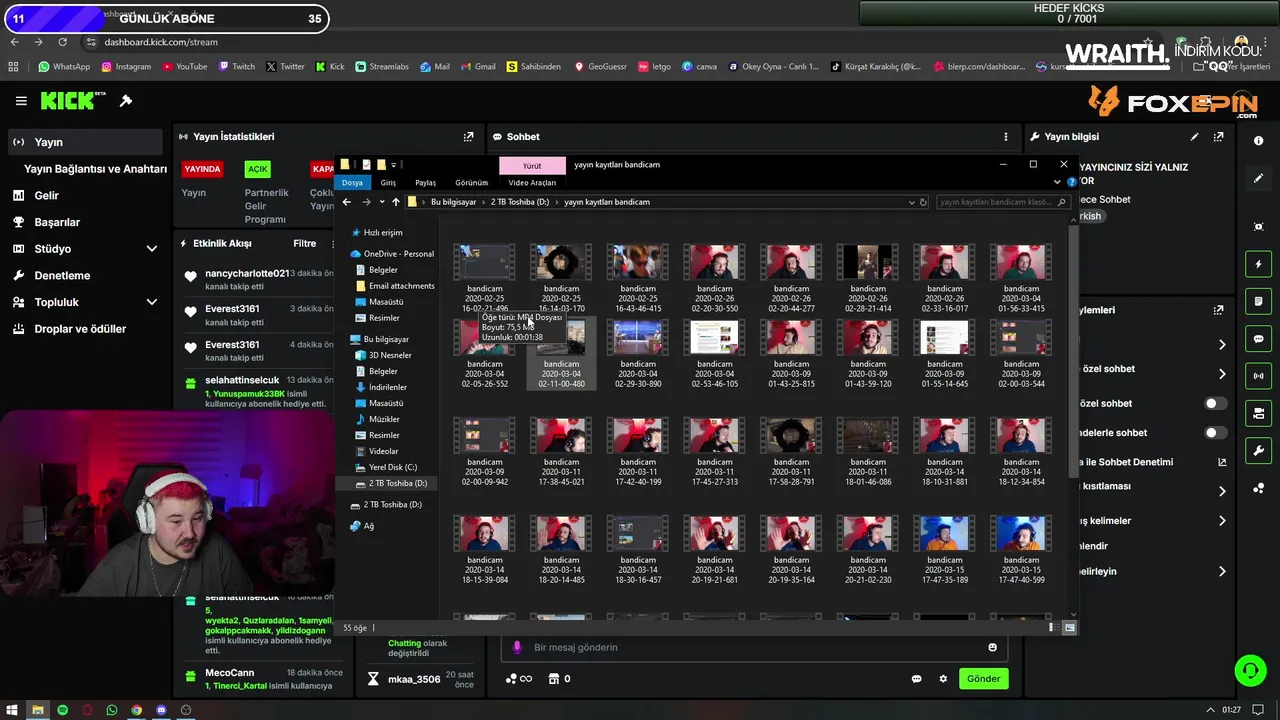
Task: Open Explorer address bar history dropdown
Action: 911,202
